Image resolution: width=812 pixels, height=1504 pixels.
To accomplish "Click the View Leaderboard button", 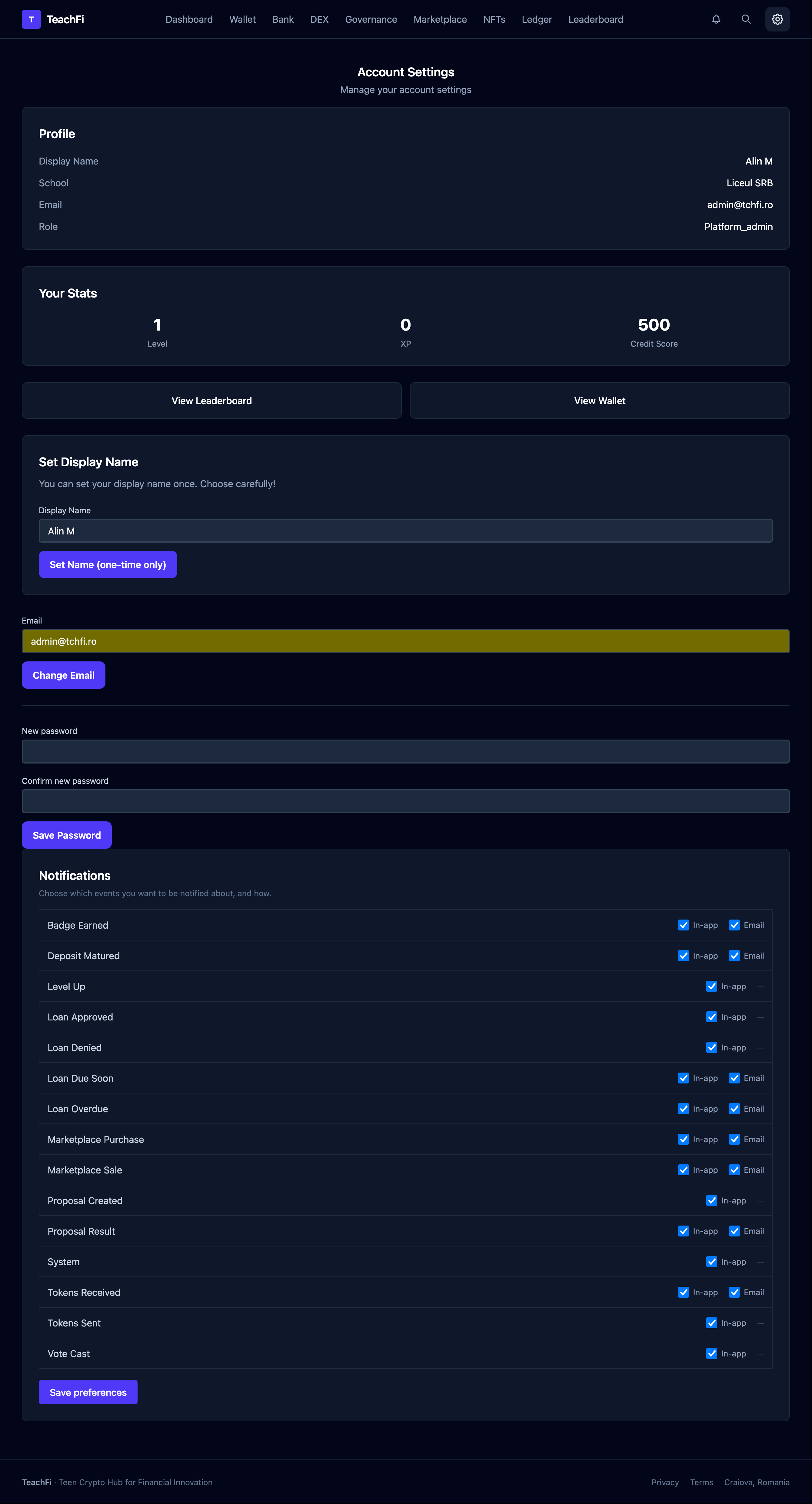I will point(211,401).
